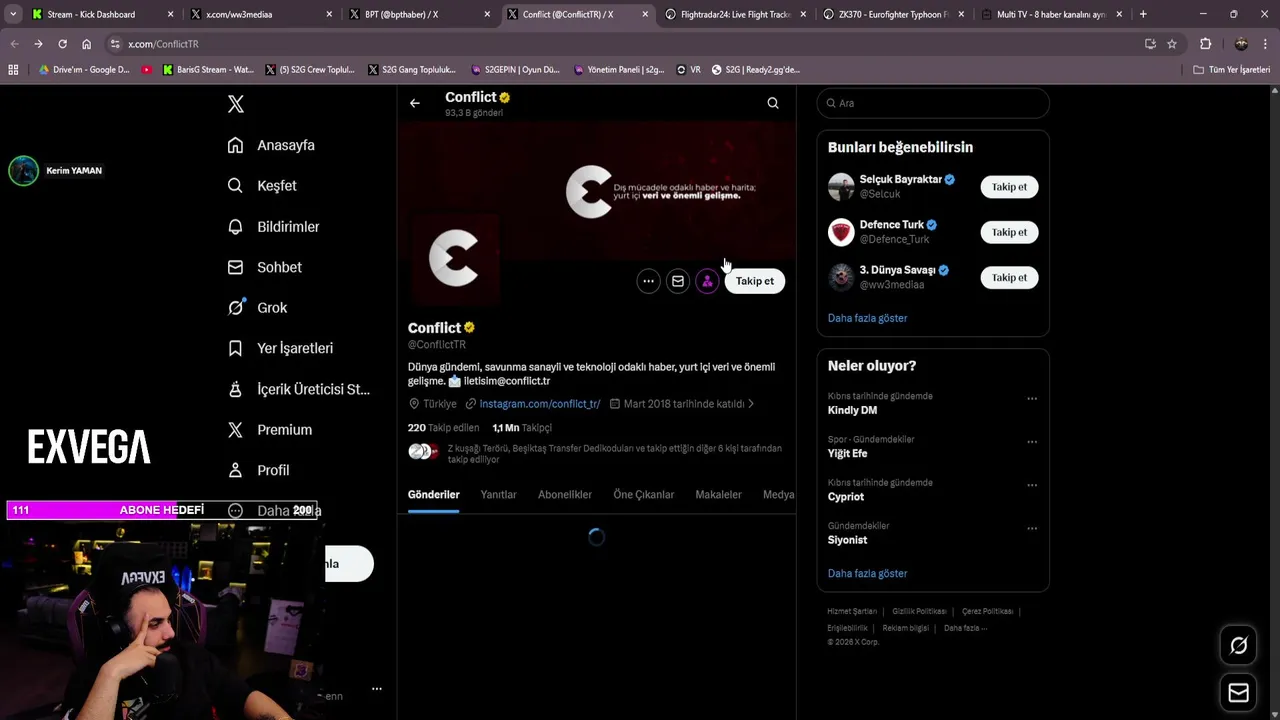
Task: Open Yer İşaretleri in the sidebar
Action: (280, 348)
